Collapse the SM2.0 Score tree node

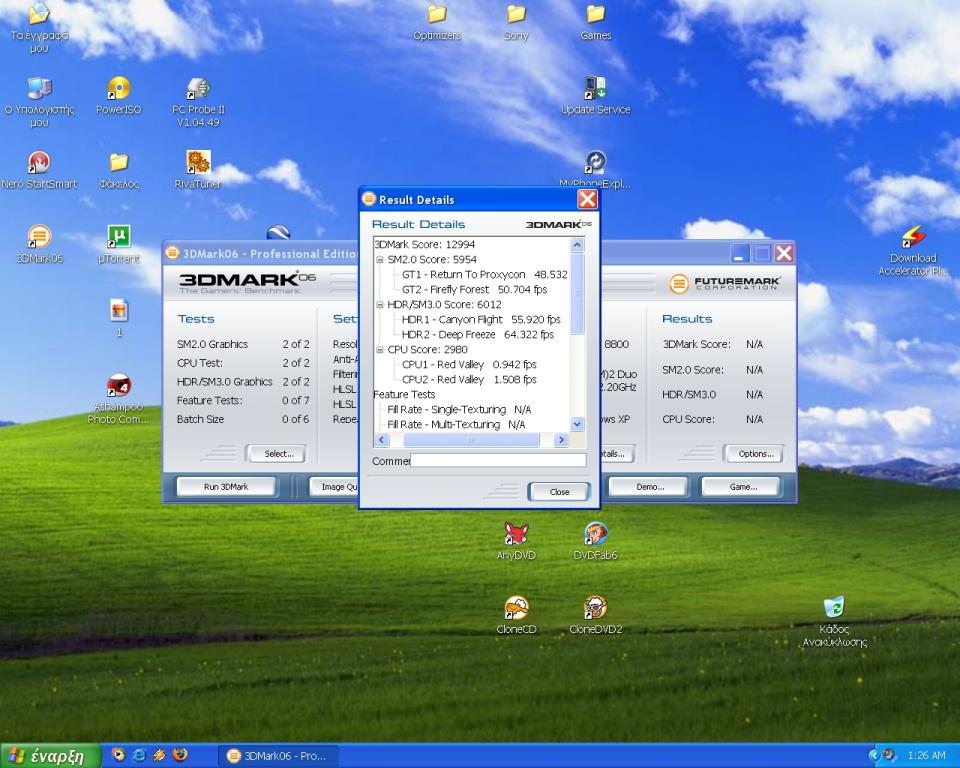[380, 260]
